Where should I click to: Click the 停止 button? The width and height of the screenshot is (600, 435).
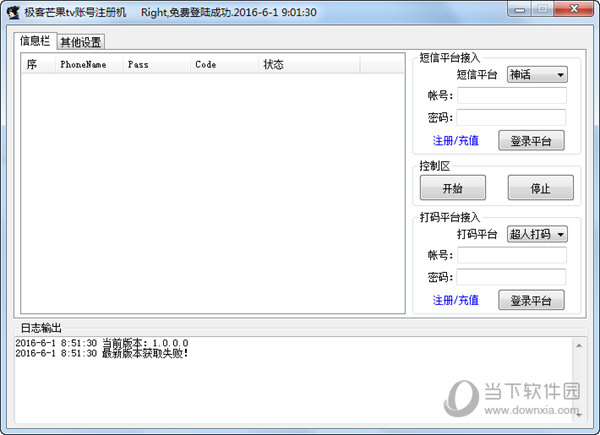pyautogui.click(x=540, y=188)
